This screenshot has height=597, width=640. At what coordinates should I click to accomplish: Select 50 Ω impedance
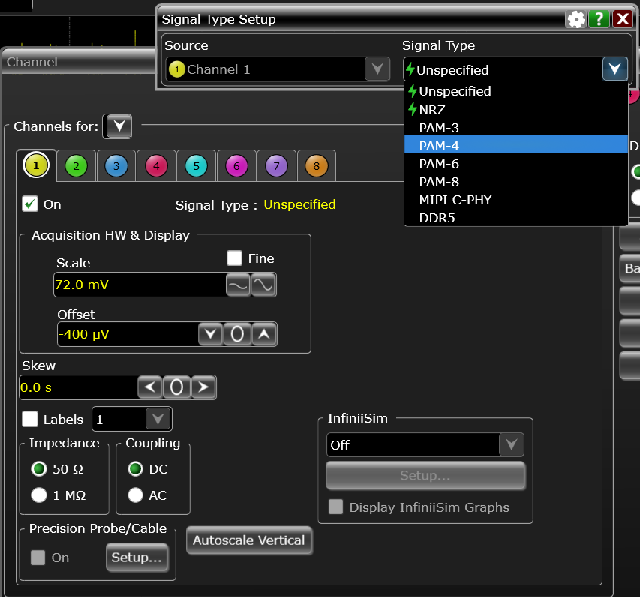(39, 469)
